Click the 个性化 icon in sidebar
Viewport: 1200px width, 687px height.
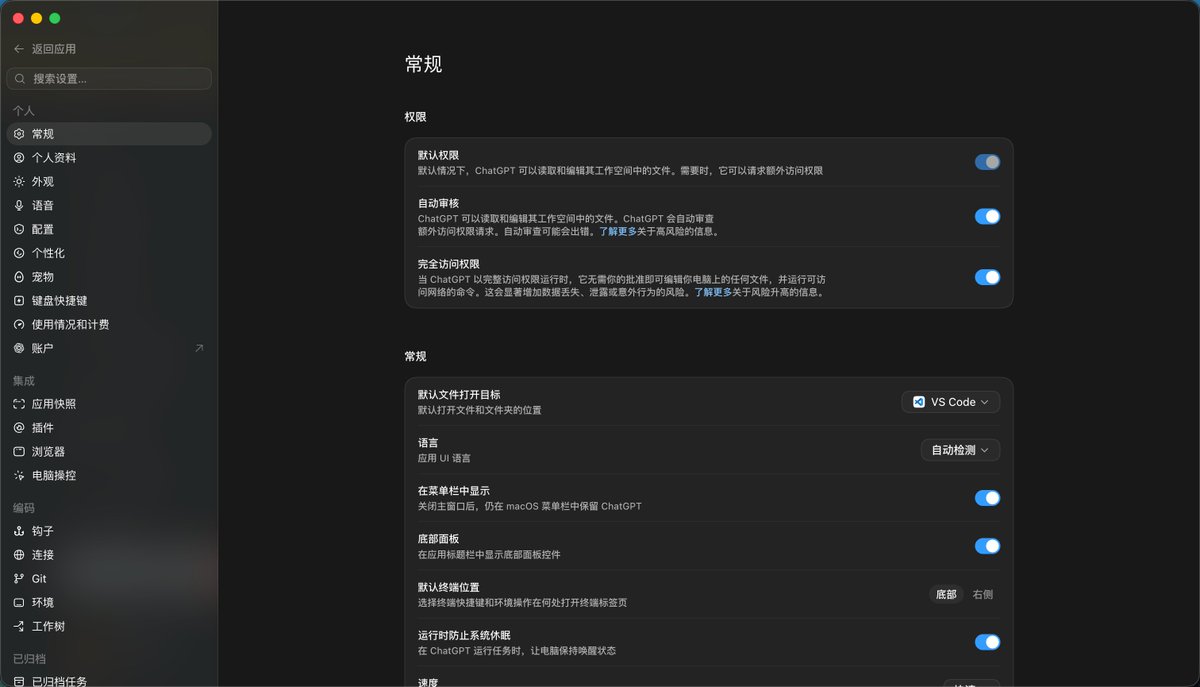[19, 254]
